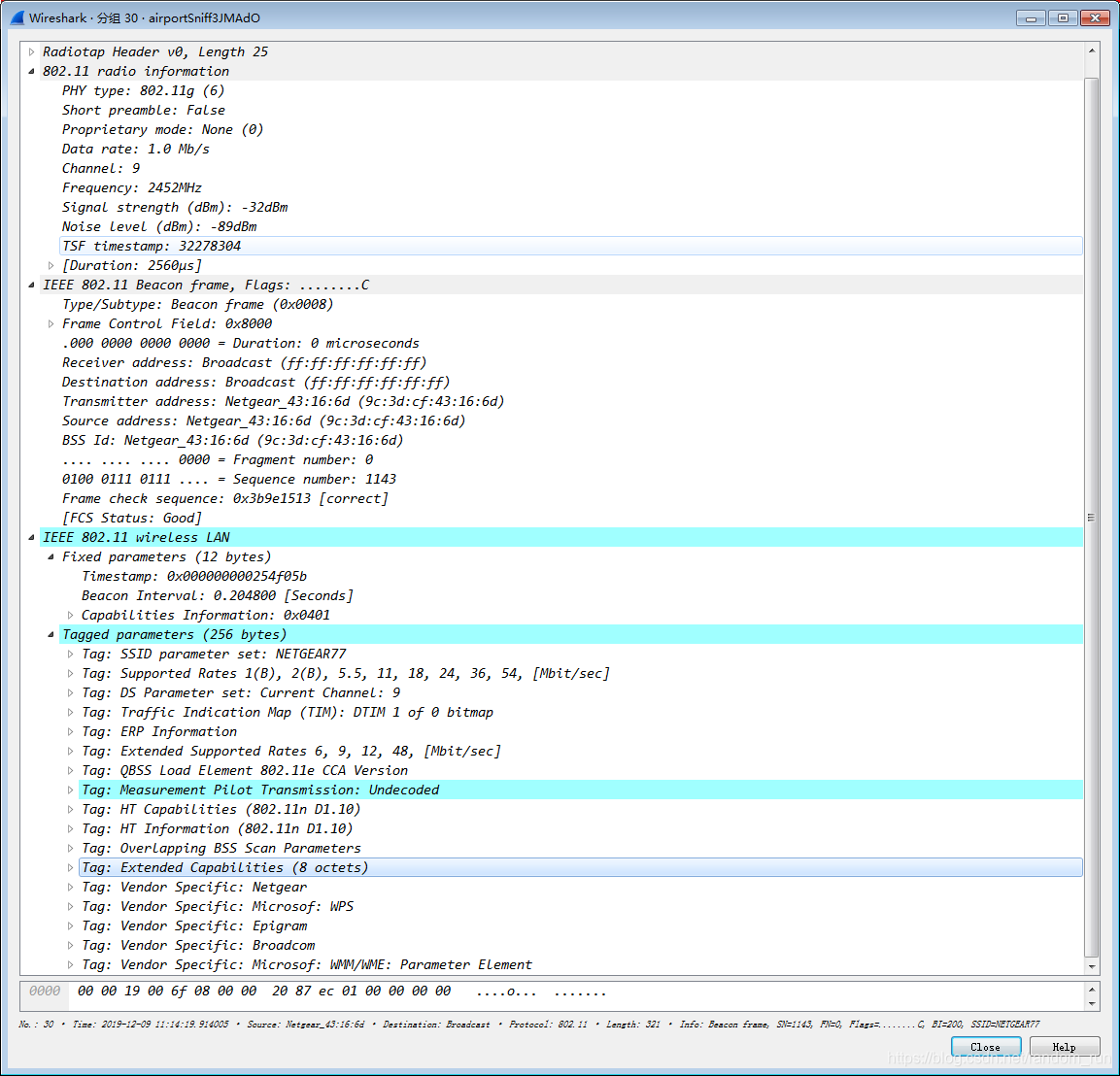This screenshot has width=1120, height=1076.
Task: Expand the Traffic Indication Map tag
Action: coord(70,713)
